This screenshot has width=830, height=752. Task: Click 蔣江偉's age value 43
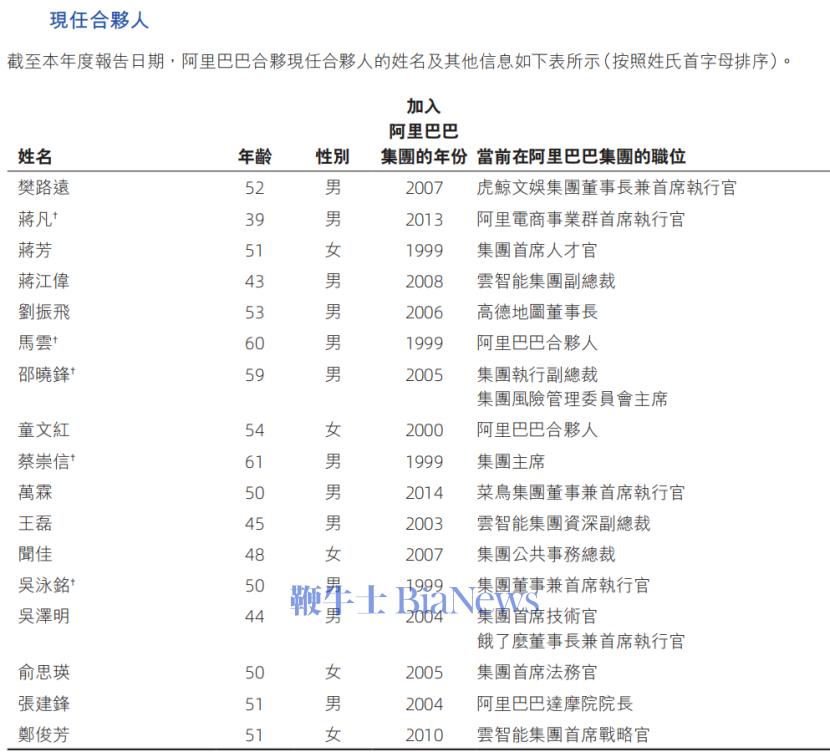255,282
